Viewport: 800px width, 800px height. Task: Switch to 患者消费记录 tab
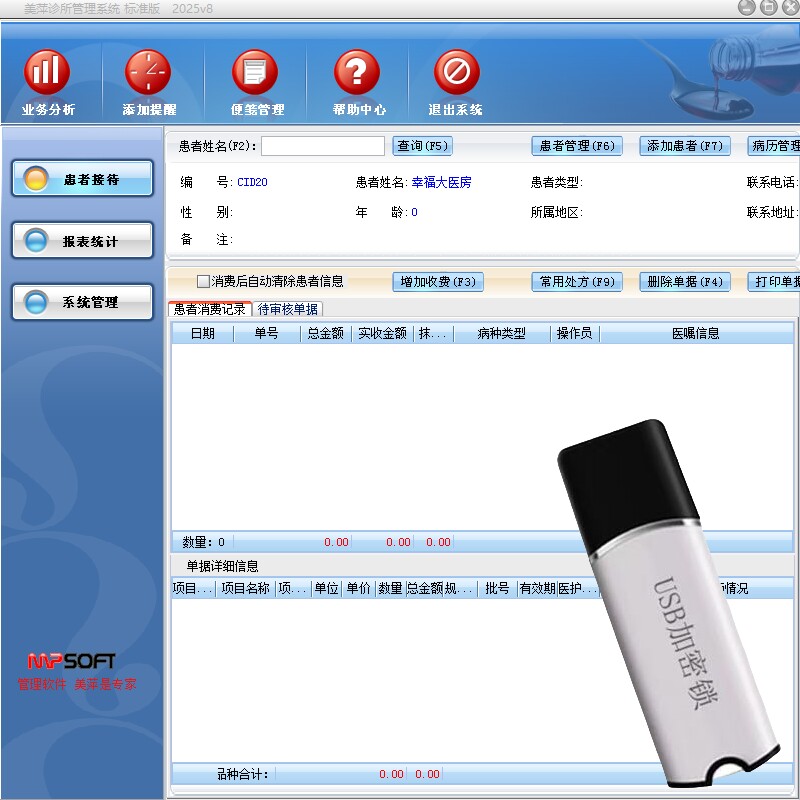210,309
